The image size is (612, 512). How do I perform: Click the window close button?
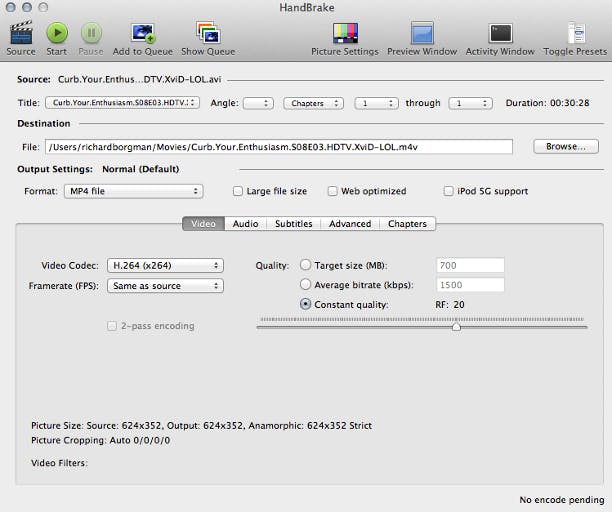pos(11,7)
